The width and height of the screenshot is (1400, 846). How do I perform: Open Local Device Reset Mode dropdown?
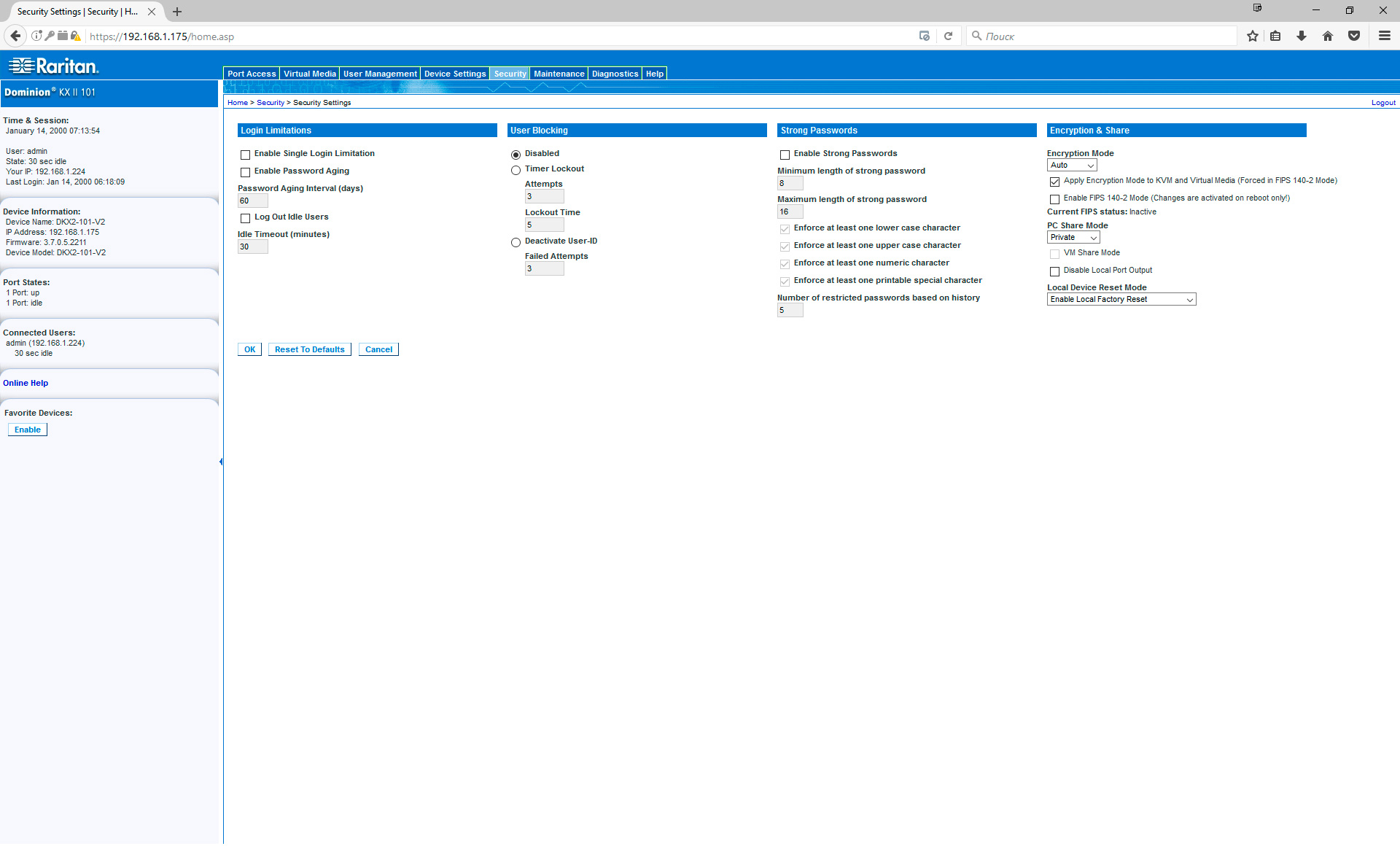click(x=1121, y=300)
